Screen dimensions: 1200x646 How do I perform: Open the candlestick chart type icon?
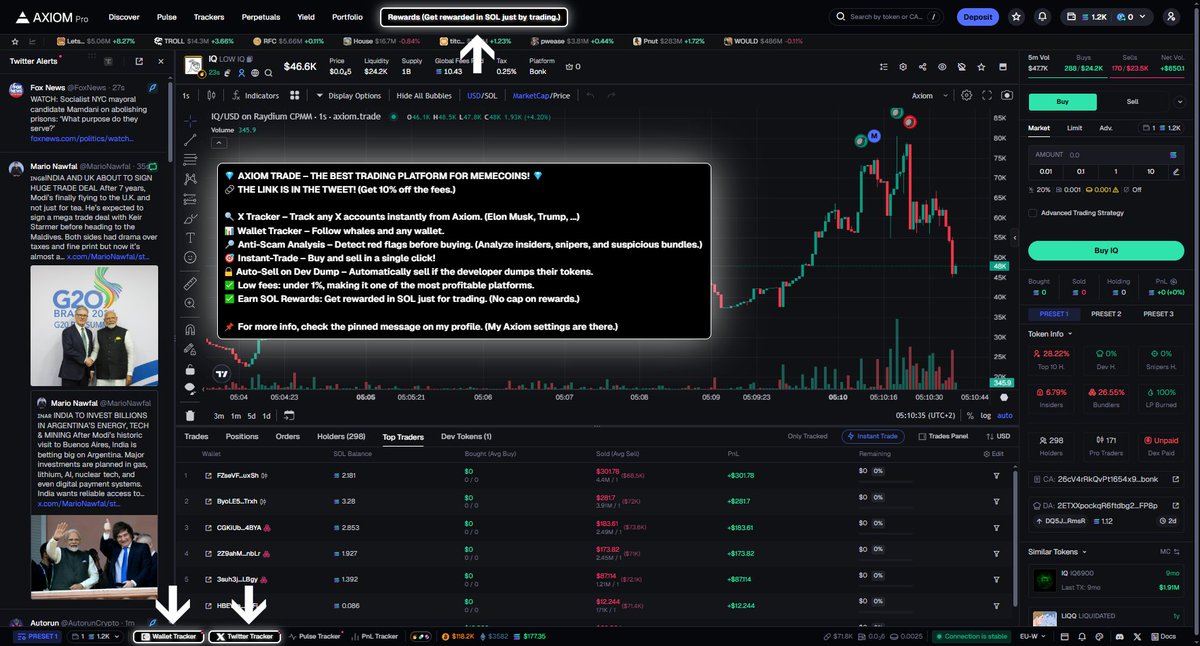point(210,96)
